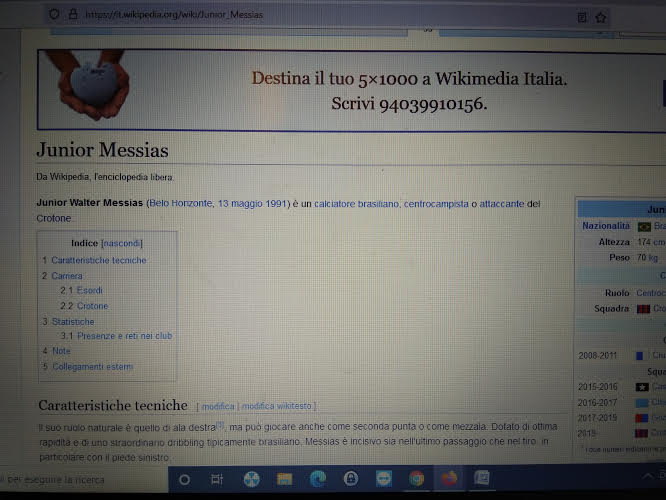666x500 pixels.
Task: Open Task View in taskbar
Action: coord(216,480)
